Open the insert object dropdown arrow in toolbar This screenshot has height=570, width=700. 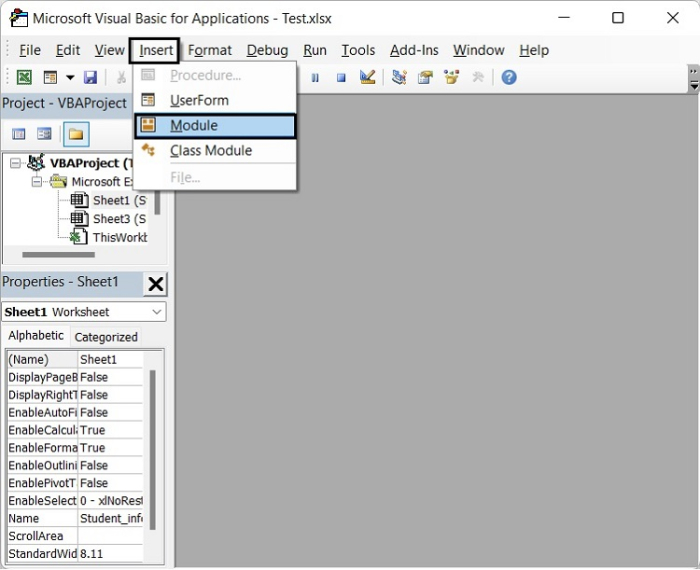(x=70, y=77)
